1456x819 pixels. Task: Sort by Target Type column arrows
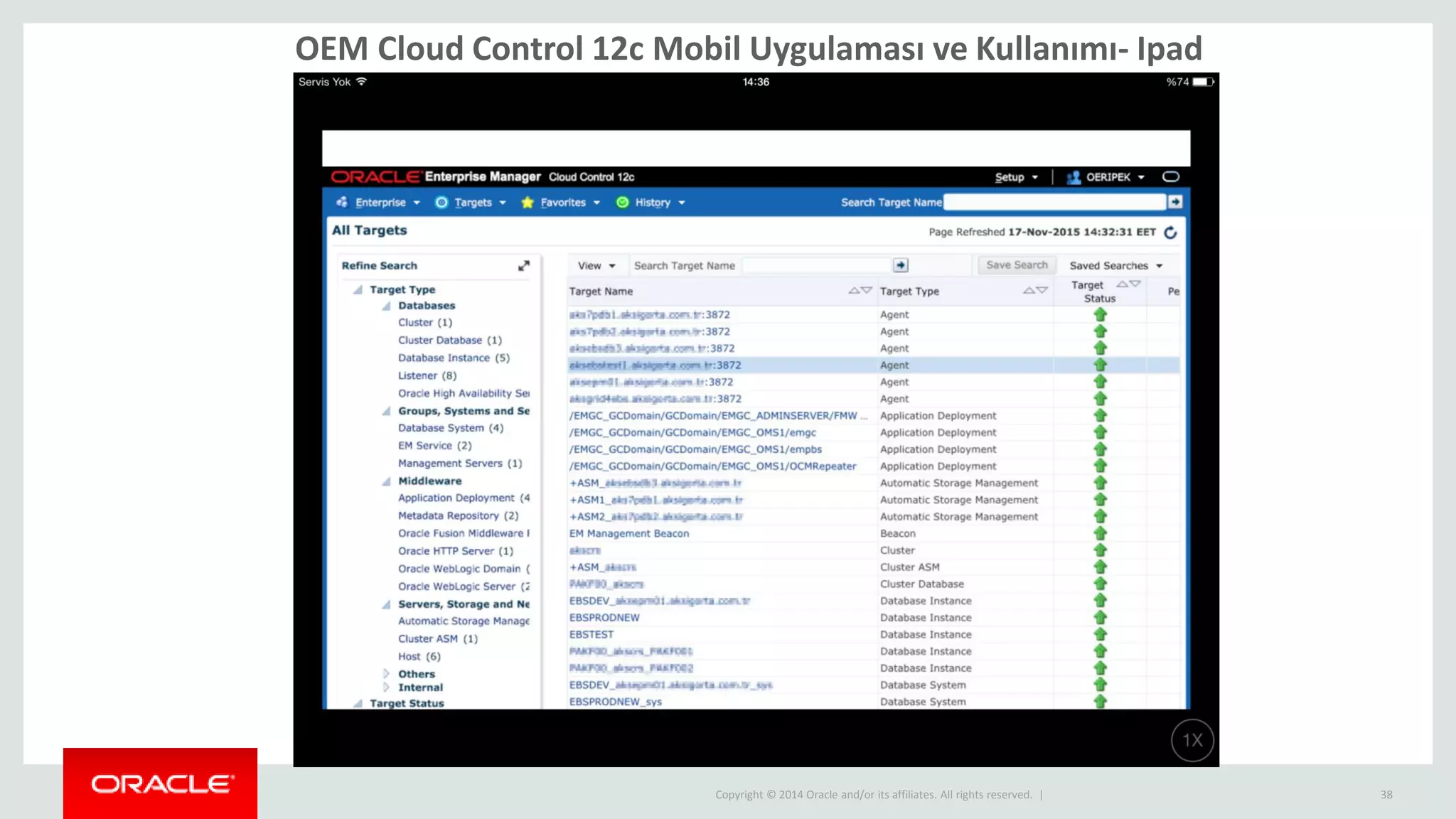(1035, 290)
